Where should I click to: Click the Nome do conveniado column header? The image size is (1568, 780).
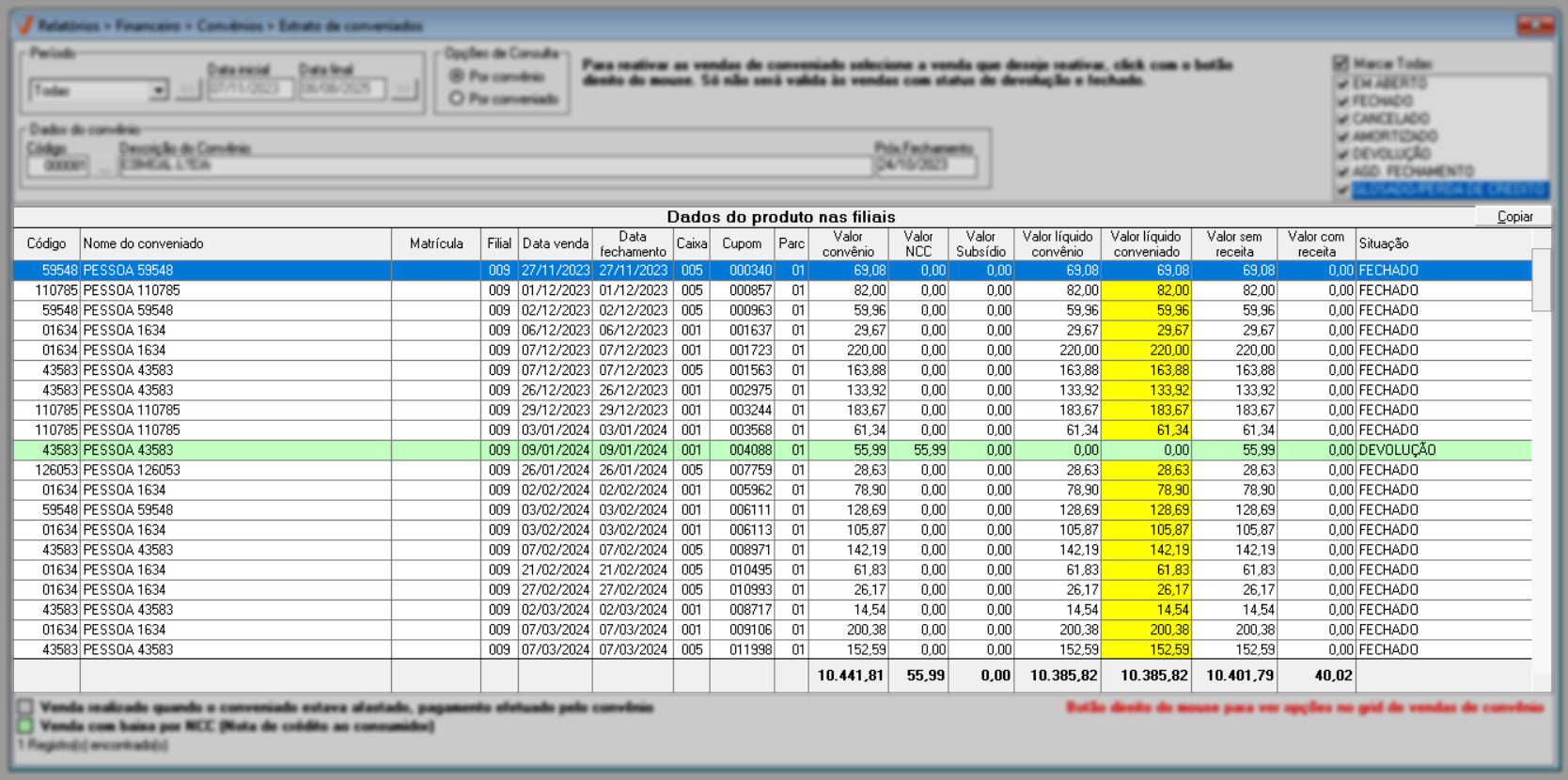click(143, 243)
